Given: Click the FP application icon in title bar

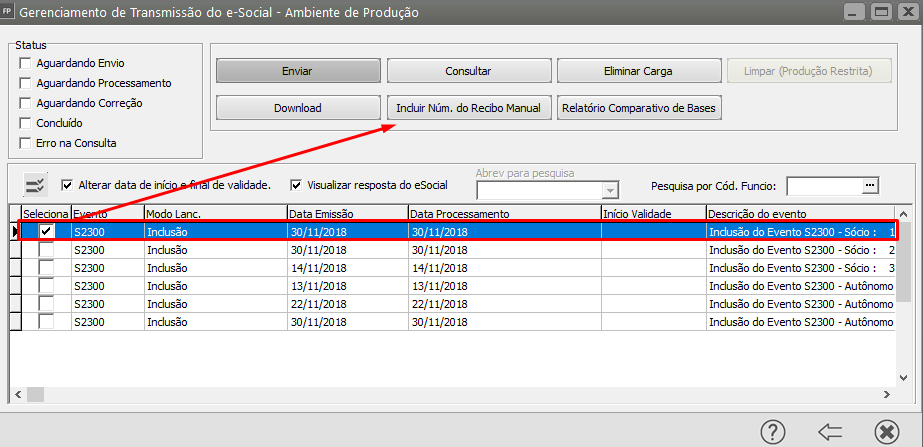Looking at the screenshot, I should point(7,12).
